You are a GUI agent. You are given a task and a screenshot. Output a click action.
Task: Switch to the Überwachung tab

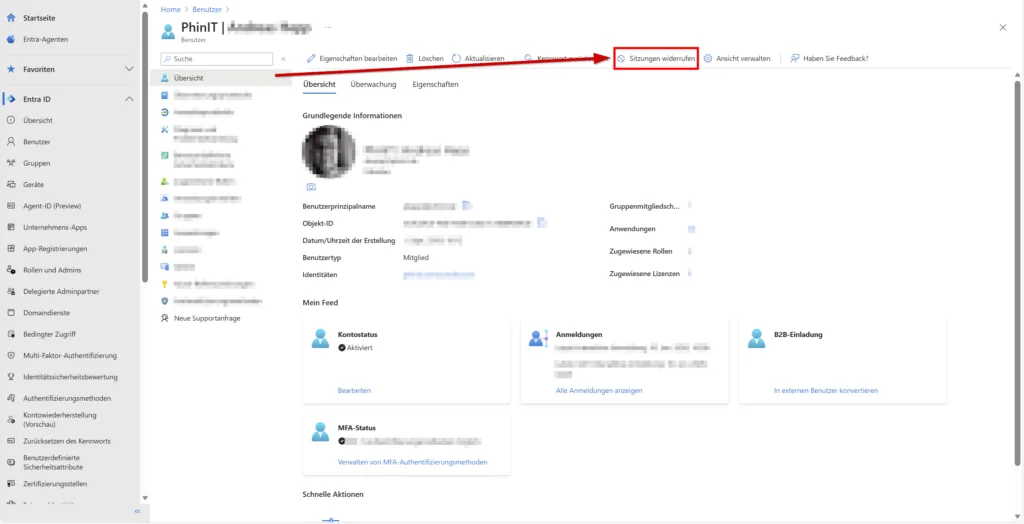tap(373, 85)
